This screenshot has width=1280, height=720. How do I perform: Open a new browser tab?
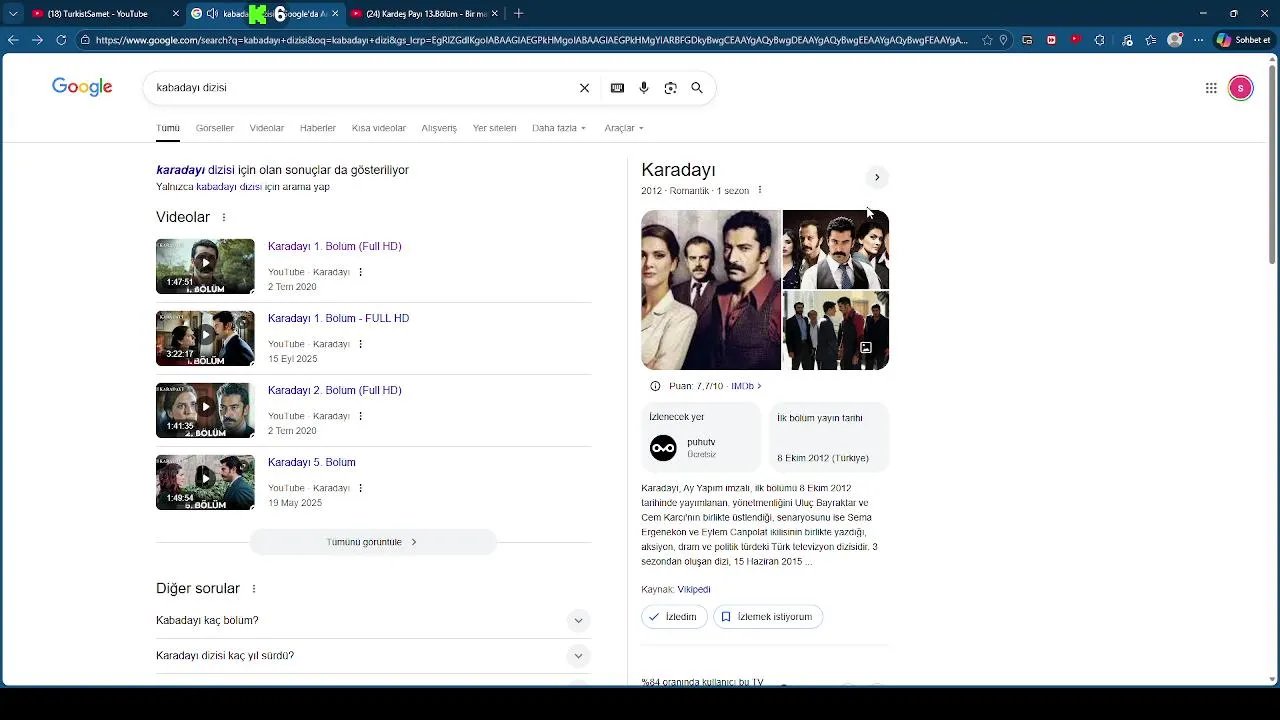click(518, 14)
